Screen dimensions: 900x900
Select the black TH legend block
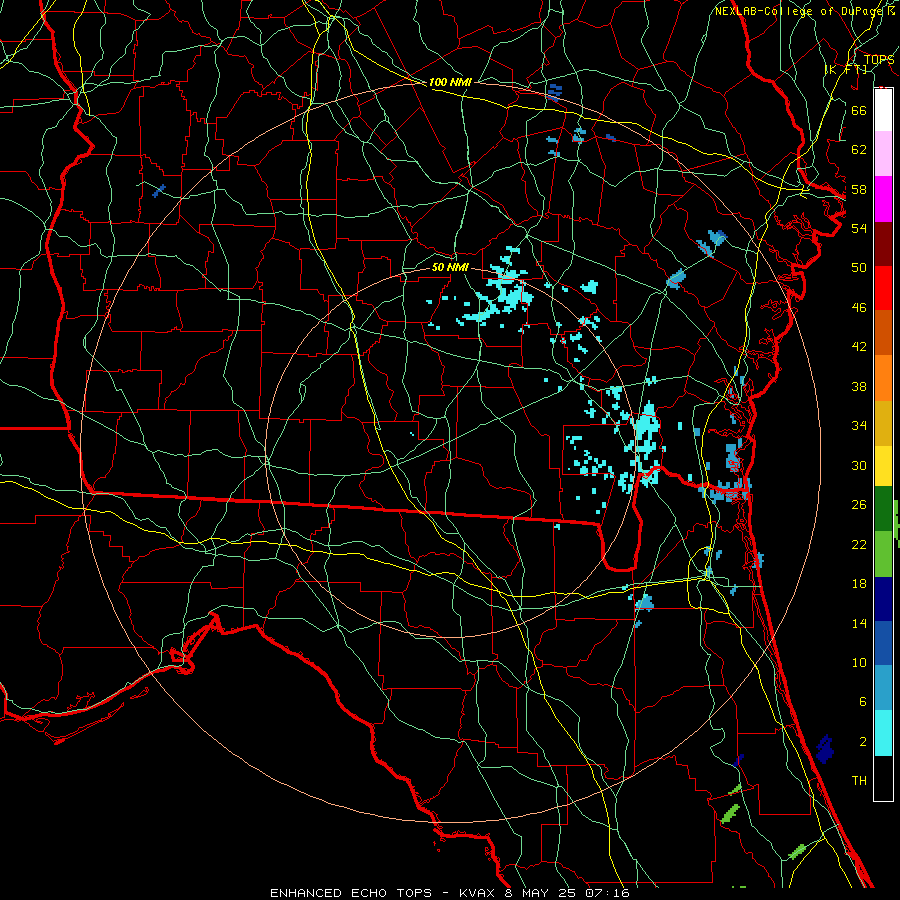pos(883,778)
